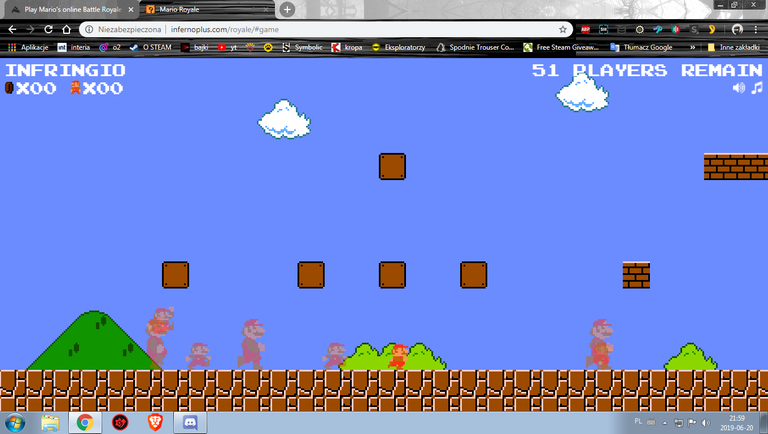Expand the hidden bookmarks chevron
Image resolution: width=768 pixels, height=434 pixels.
[x=693, y=47]
